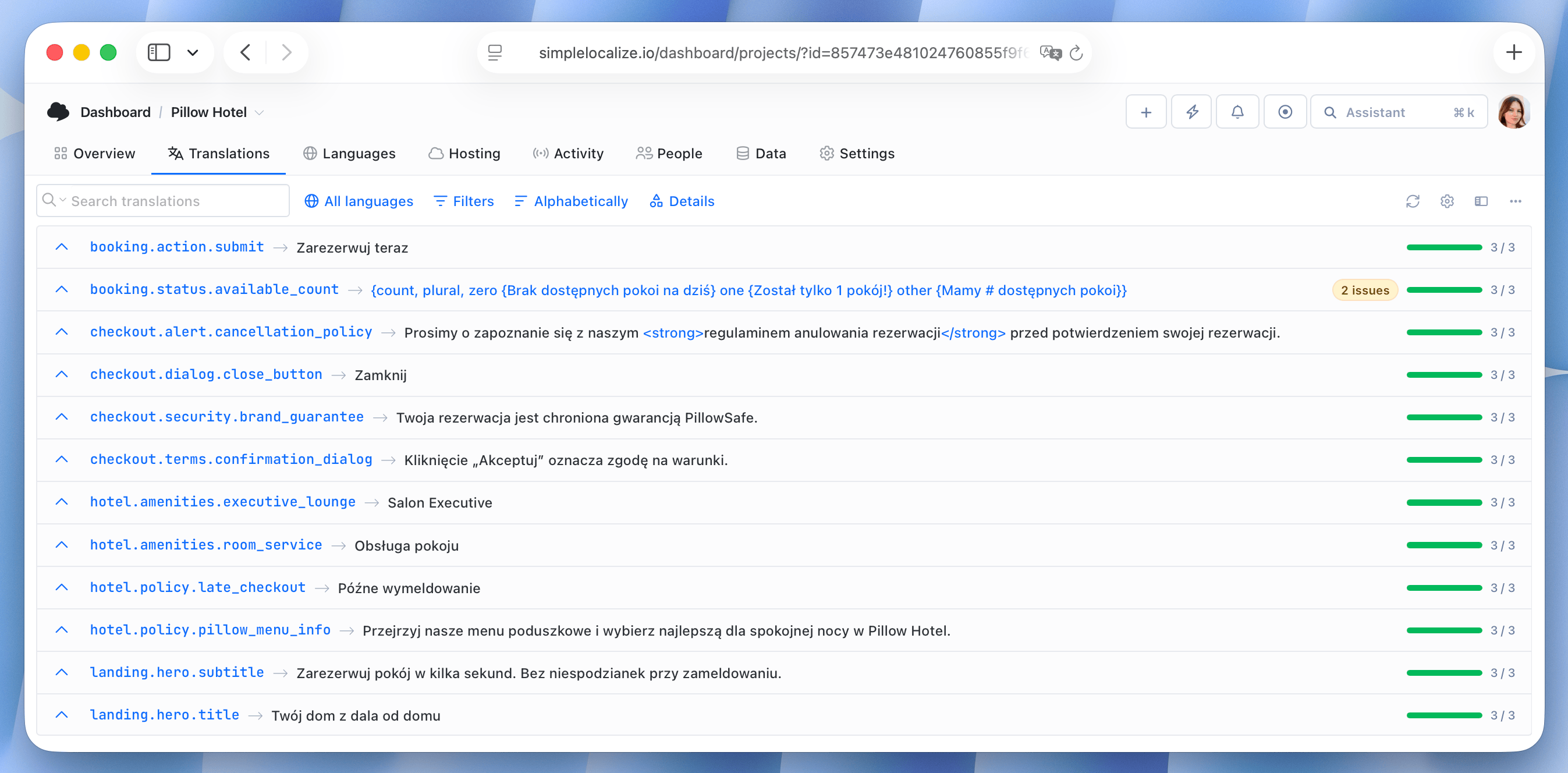Screen dimensions: 1568x773
Task: Open the Filters menu
Action: coord(464,201)
